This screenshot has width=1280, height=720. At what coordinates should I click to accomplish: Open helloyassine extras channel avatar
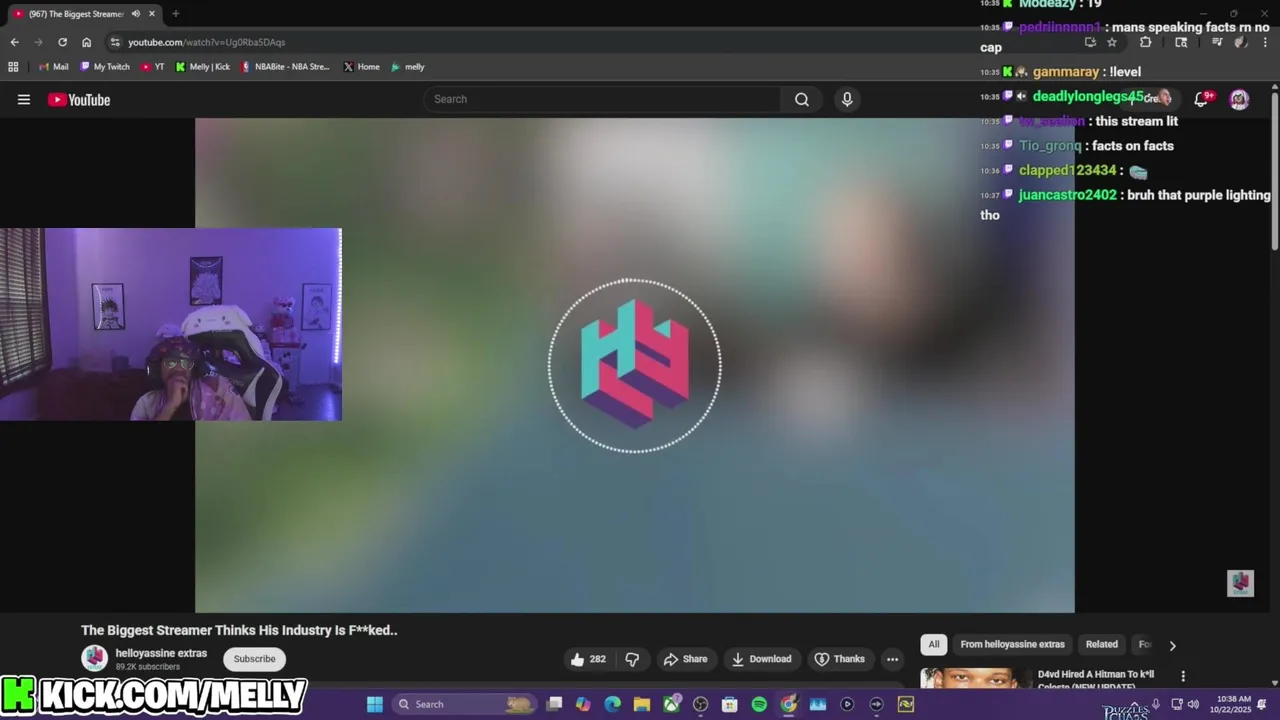pos(95,658)
